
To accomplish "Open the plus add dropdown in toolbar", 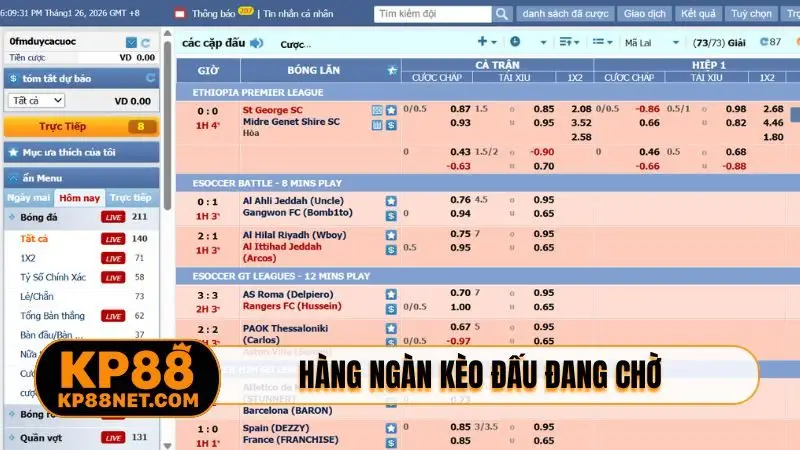I will pyautogui.click(x=487, y=42).
